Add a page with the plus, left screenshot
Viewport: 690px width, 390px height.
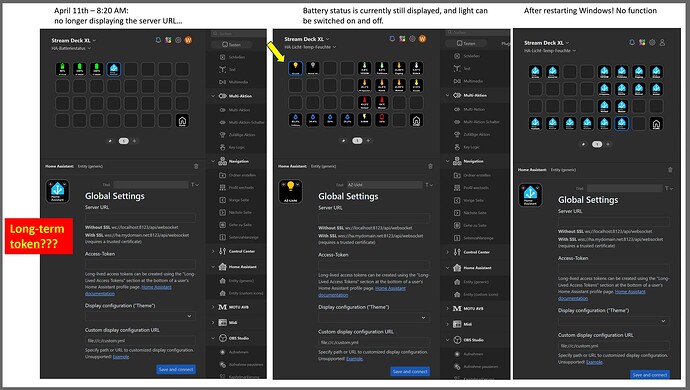(135, 141)
